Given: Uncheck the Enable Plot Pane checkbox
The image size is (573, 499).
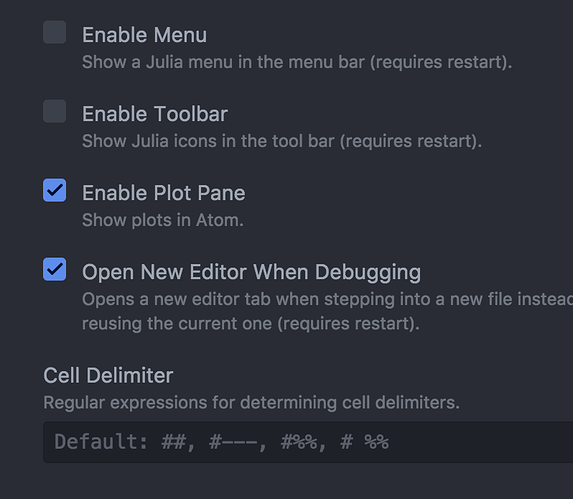Looking at the screenshot, I should [54, 190].
